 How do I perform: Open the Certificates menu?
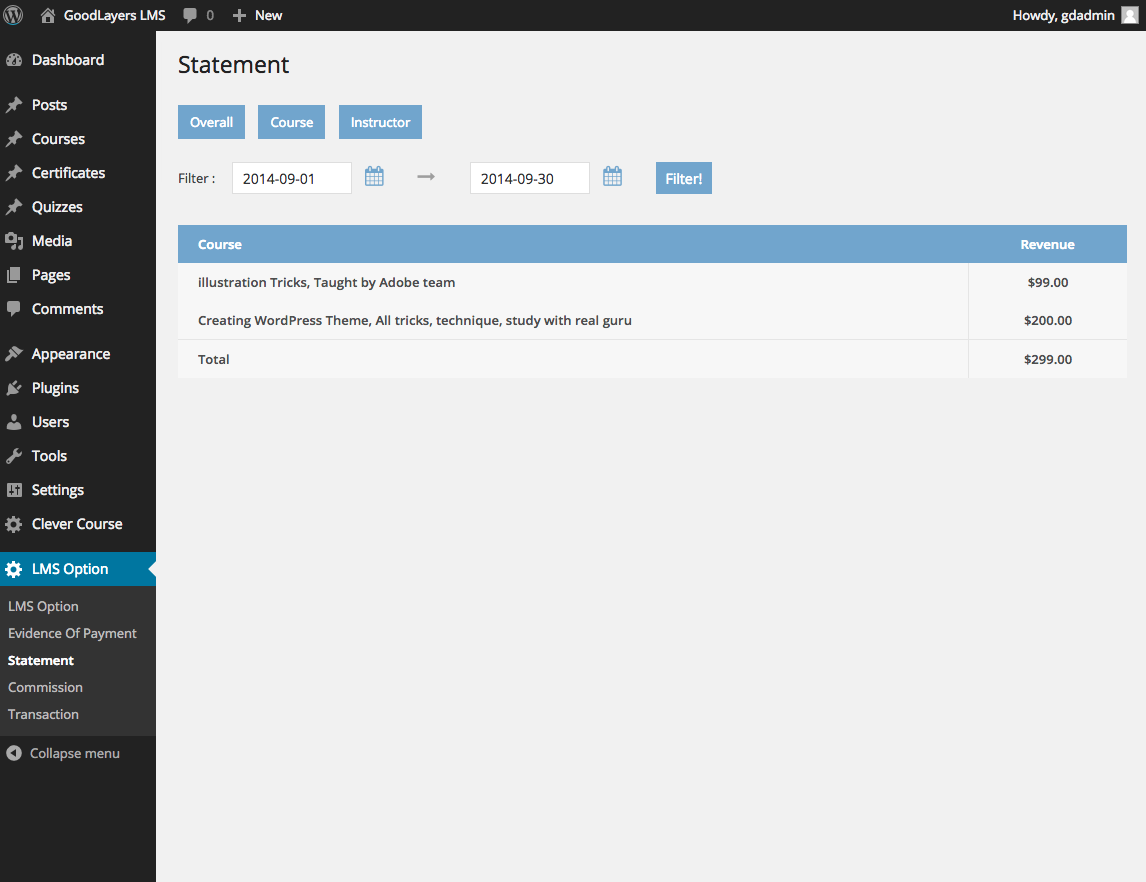click(x=77, y=173)
